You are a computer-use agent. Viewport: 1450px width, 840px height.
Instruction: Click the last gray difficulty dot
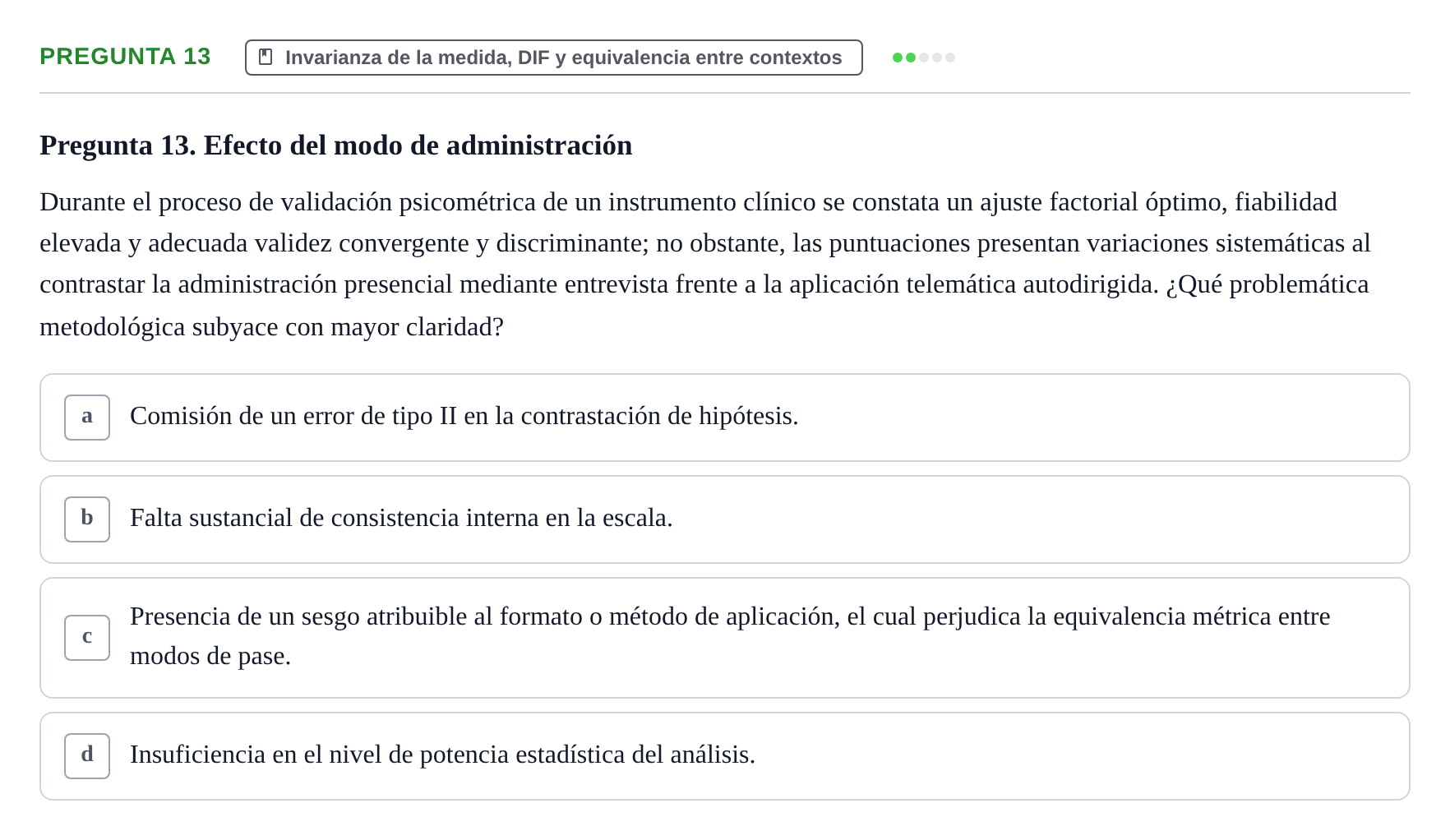(x=950, y=58)
